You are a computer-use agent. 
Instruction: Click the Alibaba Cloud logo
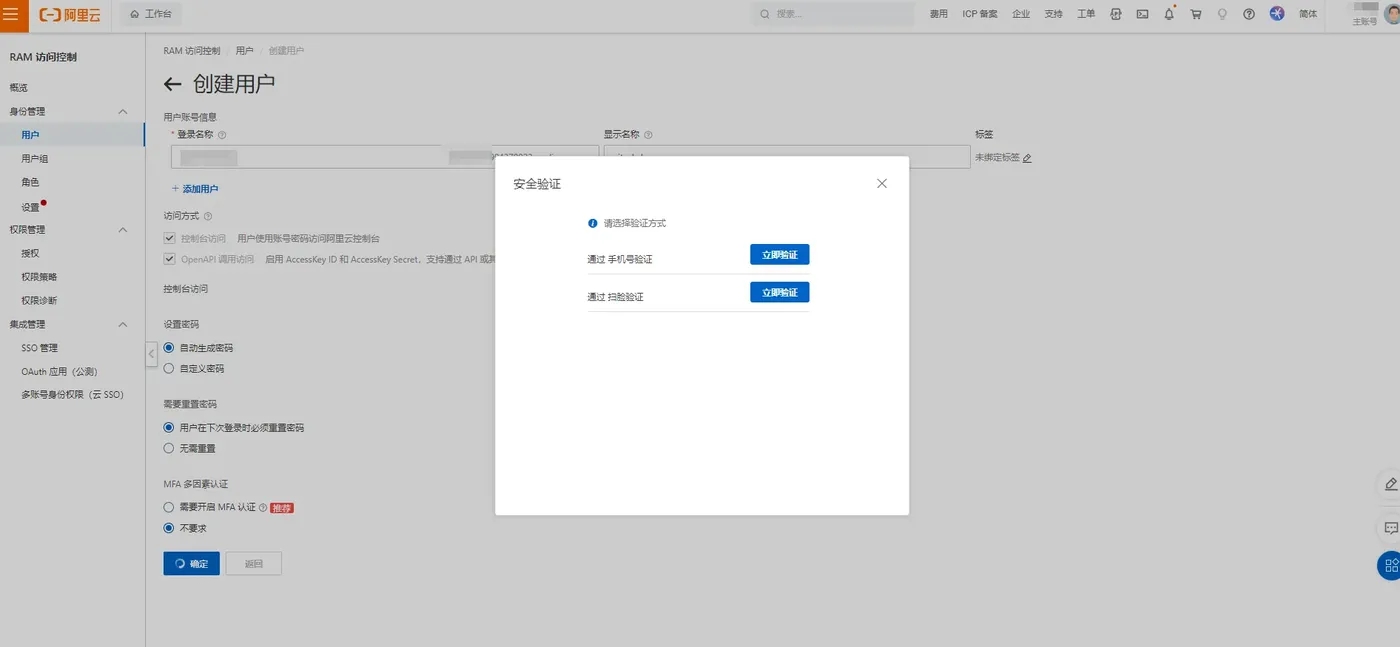coord(69,15)
